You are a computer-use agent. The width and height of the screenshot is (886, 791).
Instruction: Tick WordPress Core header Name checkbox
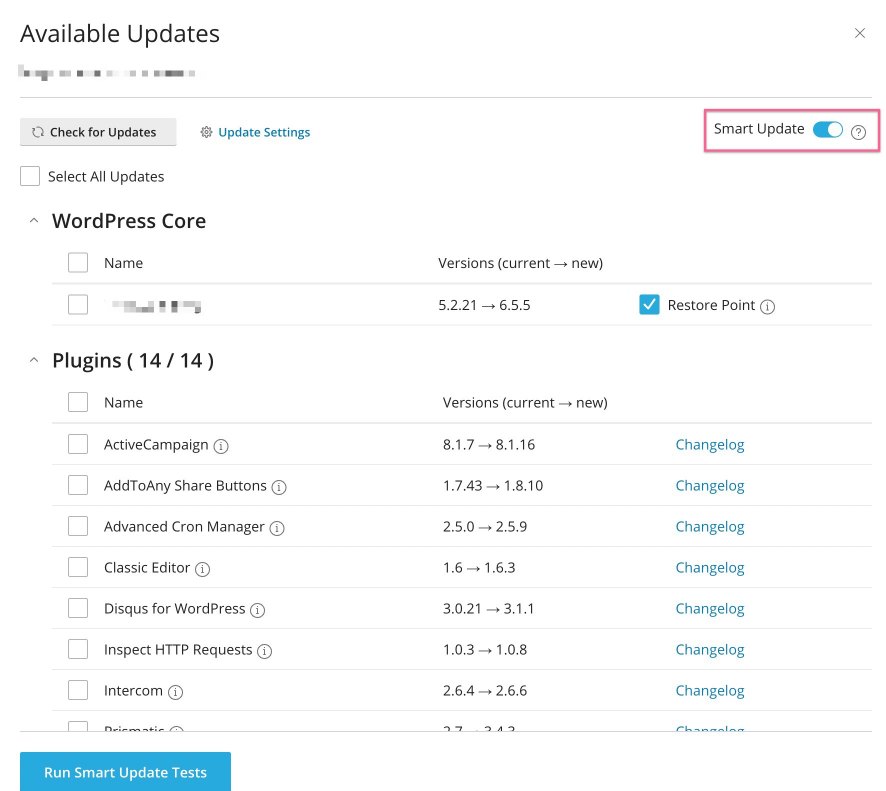(78, 263)
